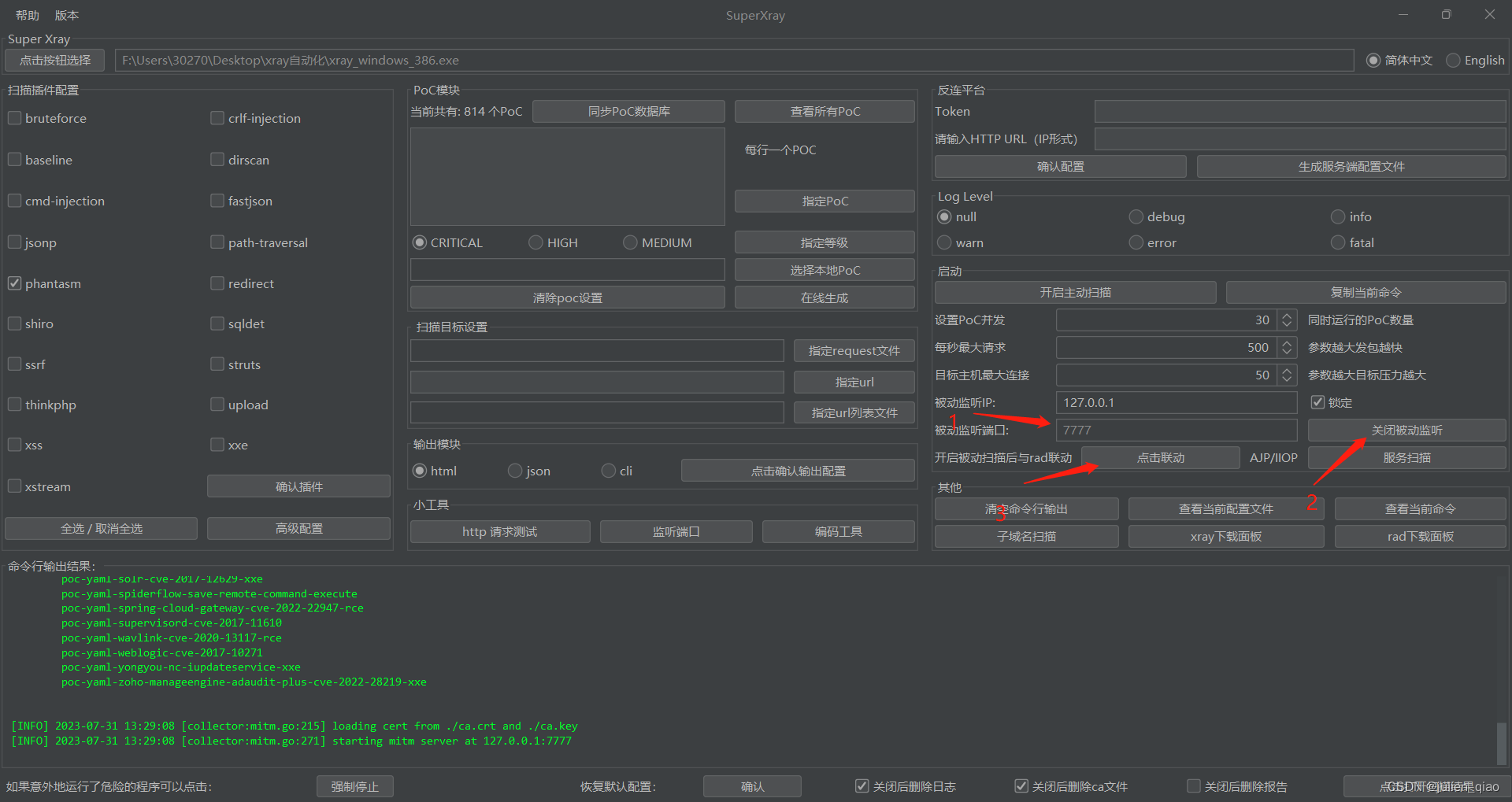Focus the target url input field
This screenshot has height=802, width=1512.
[x=597, y=382]
